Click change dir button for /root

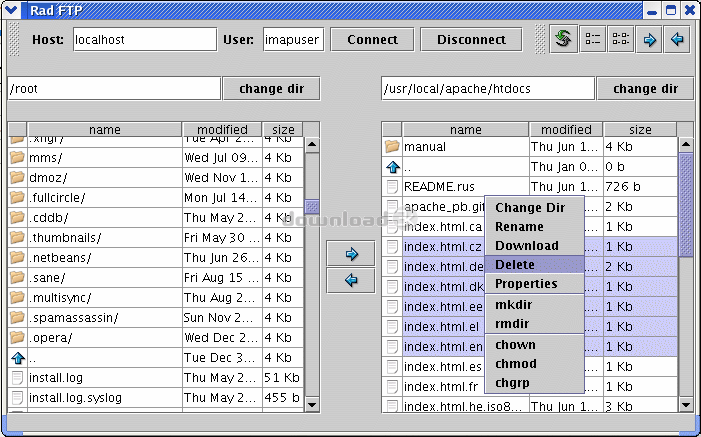tap(271, 88)
